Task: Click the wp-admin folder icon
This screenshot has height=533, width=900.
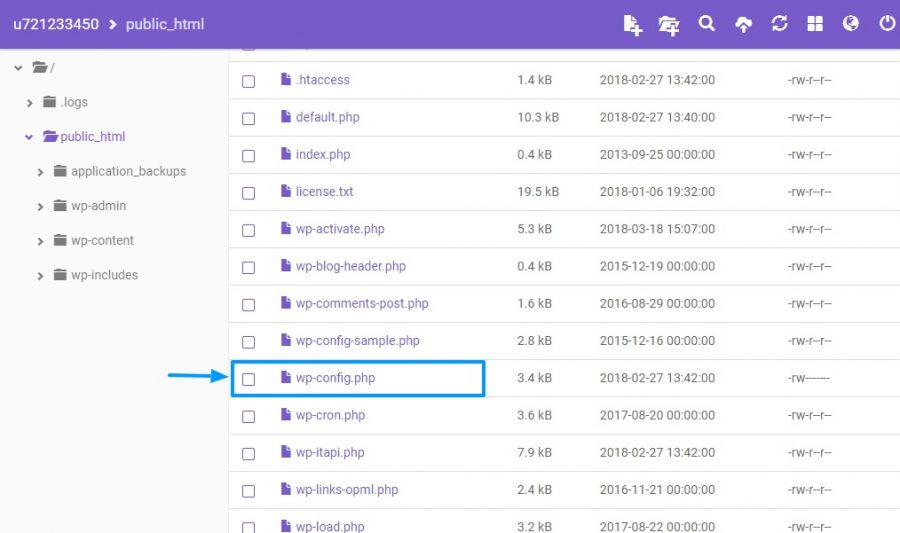Action: pos(60,205)
